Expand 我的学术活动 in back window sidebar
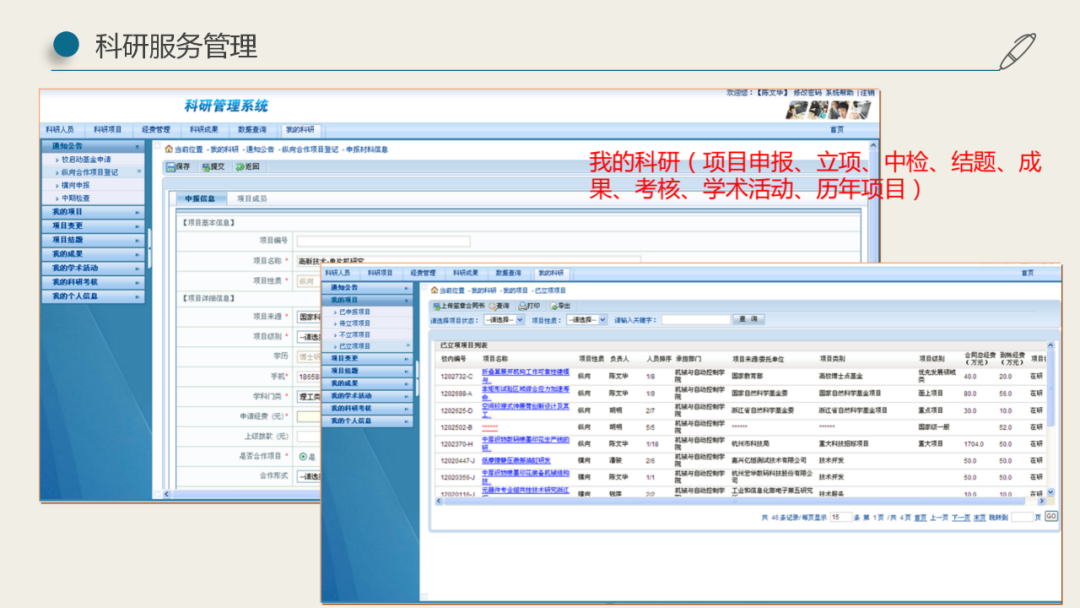1080x608 pixels. (x=92, y=268)
